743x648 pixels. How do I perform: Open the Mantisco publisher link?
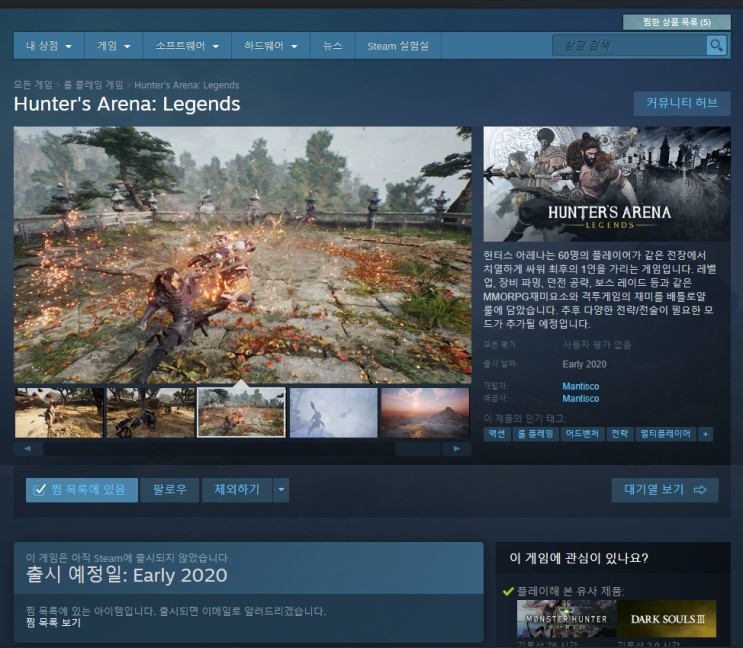580,398
